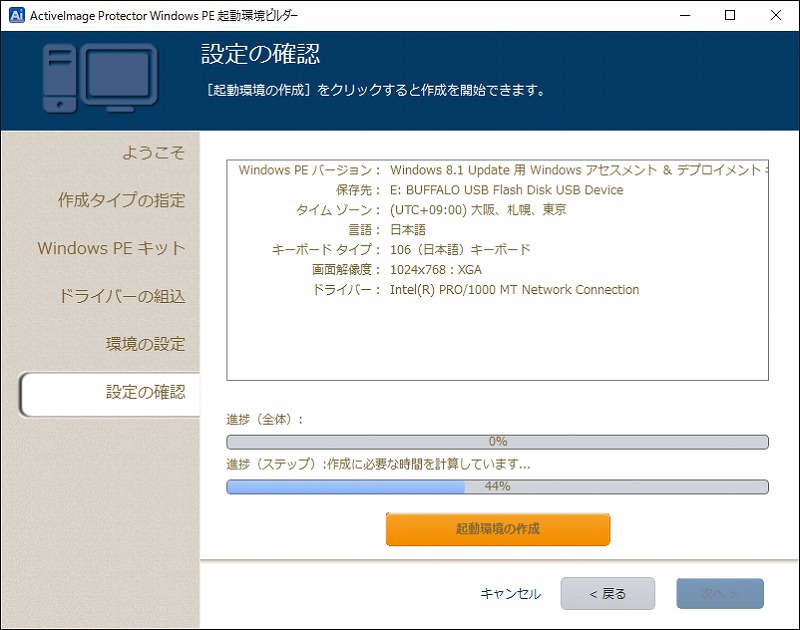Click the 進捗（ステップ）status message
This screenshot has width=800, height=630.
(x=378, y=464)
